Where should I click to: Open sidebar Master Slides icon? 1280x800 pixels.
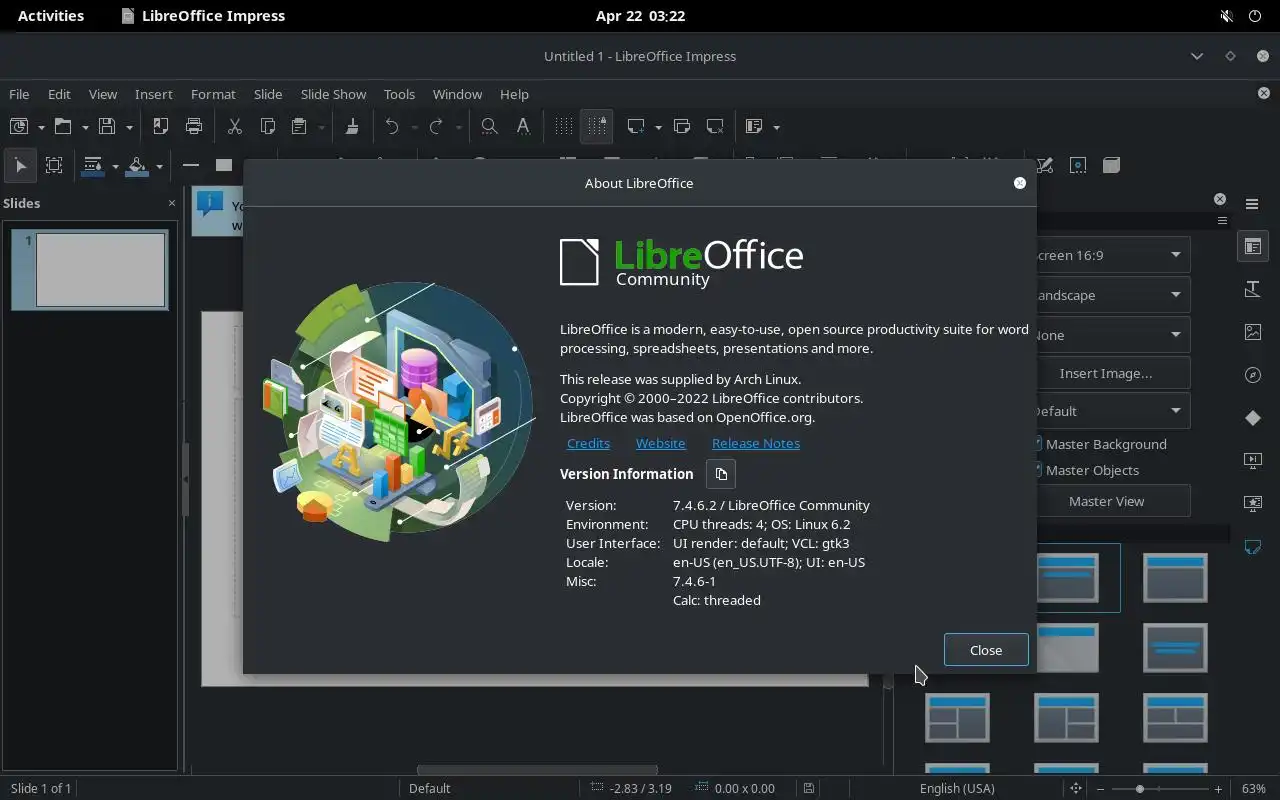1253,547
